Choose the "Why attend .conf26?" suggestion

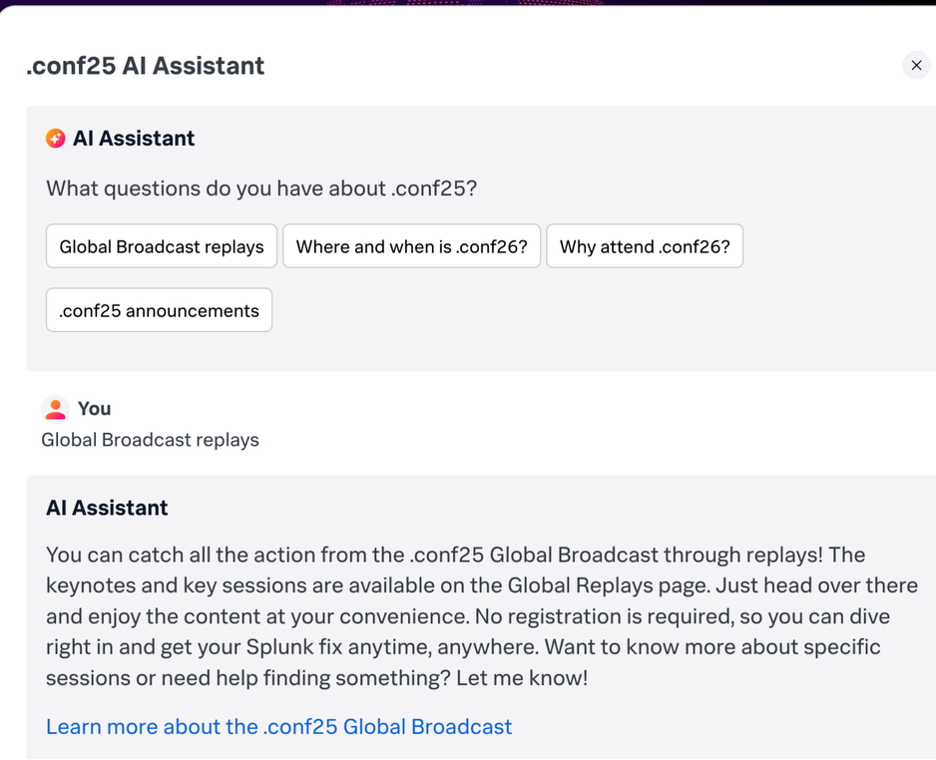point(644,247)
